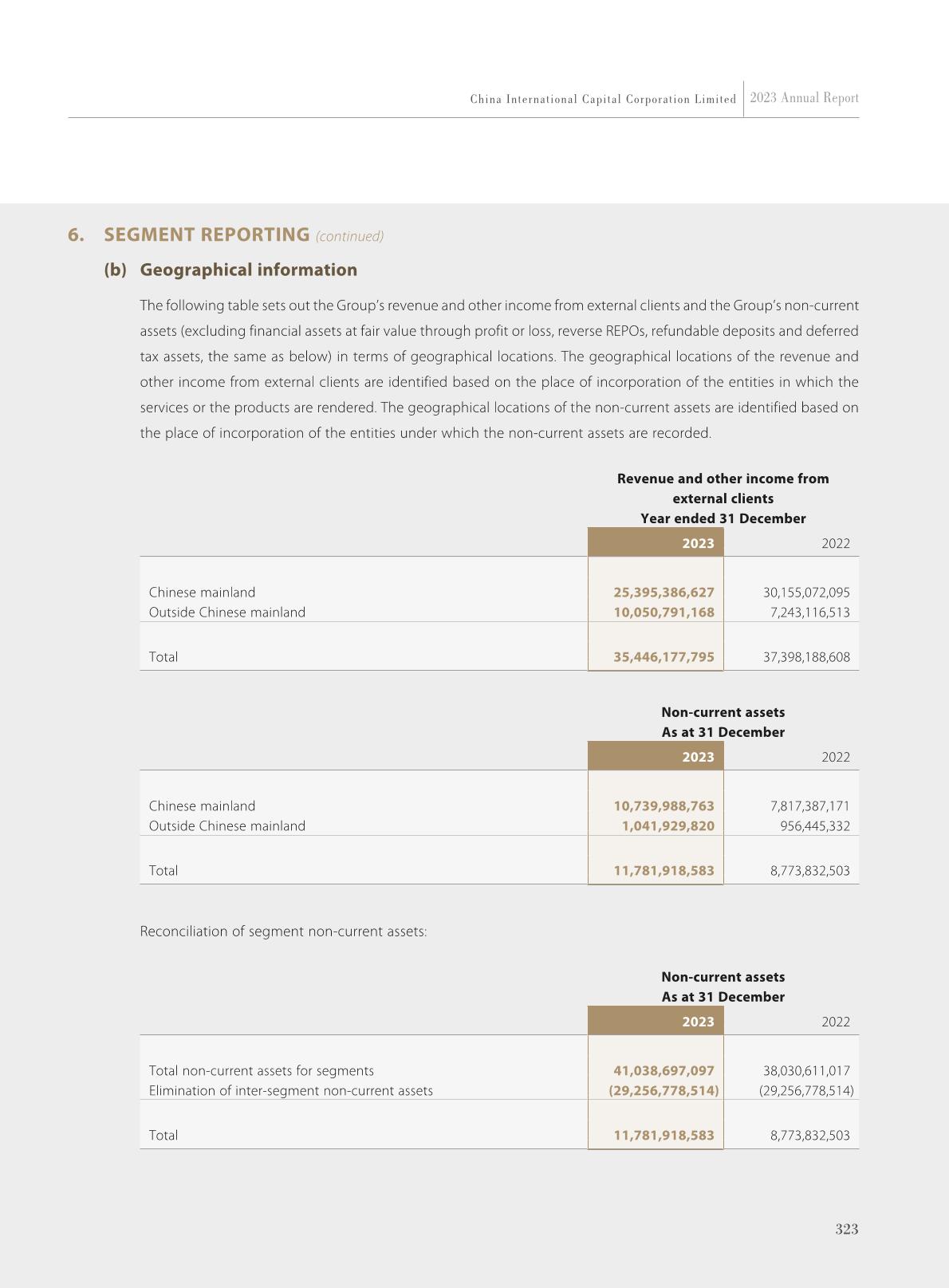Click the 41,038,697,097 segment assets value
Screen dimensions: 949x1288
[x=664, y=1071]
